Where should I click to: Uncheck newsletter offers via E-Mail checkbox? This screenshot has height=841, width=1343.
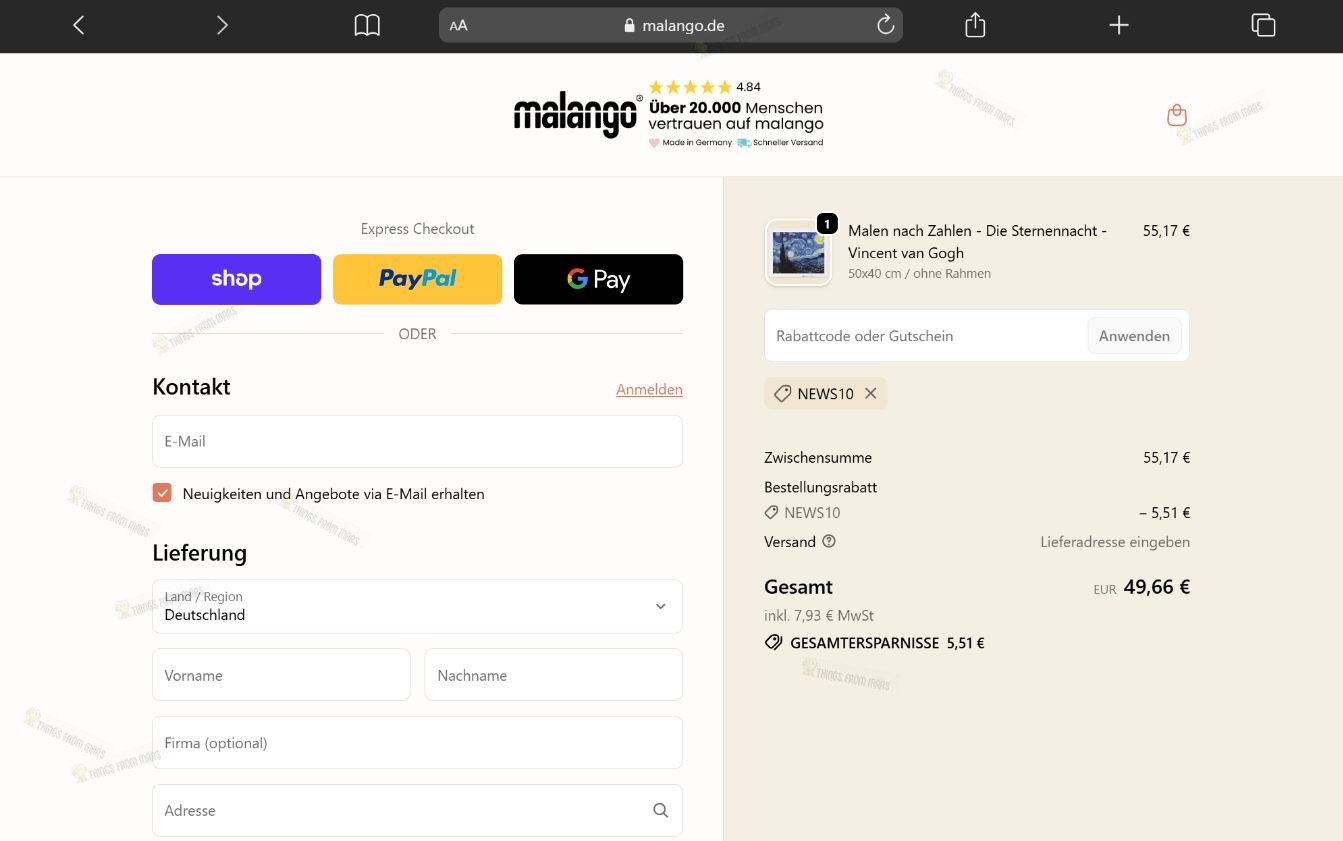tap(162, 493)
